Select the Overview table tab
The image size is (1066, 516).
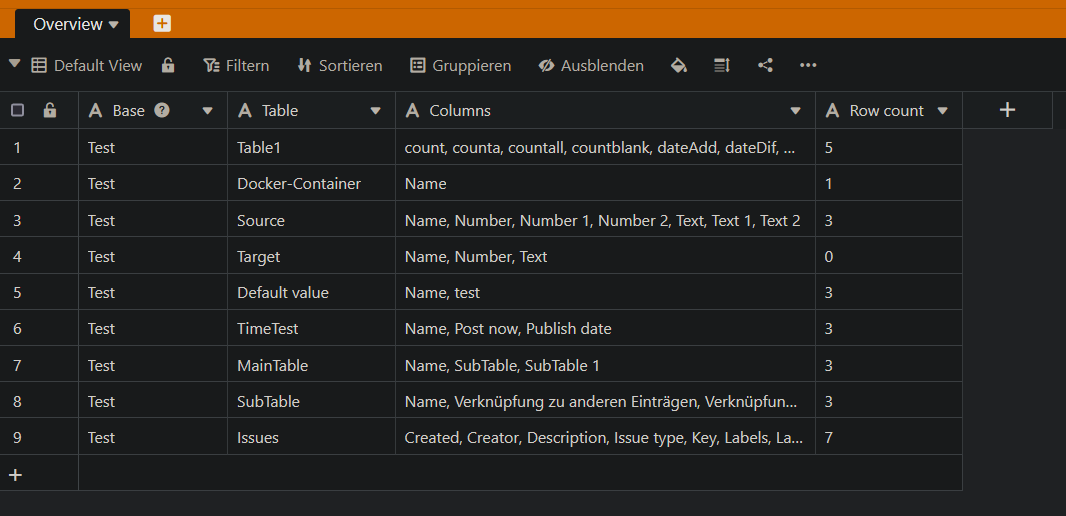click(68, 24)
